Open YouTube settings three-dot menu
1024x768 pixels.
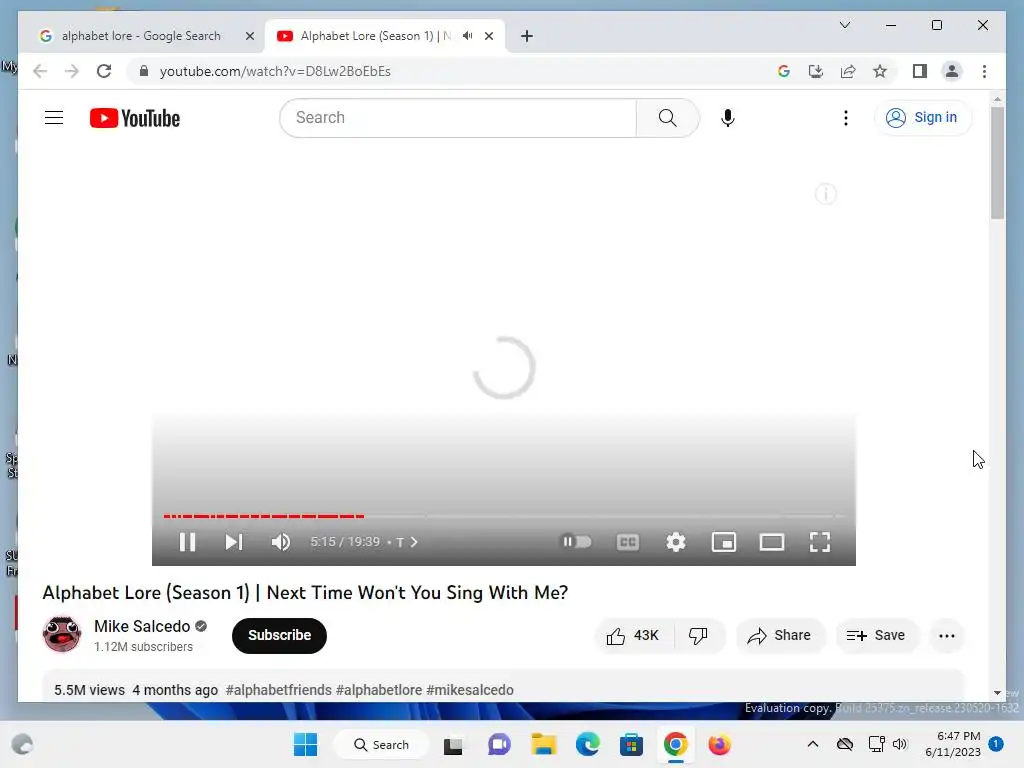coord(846,118)
